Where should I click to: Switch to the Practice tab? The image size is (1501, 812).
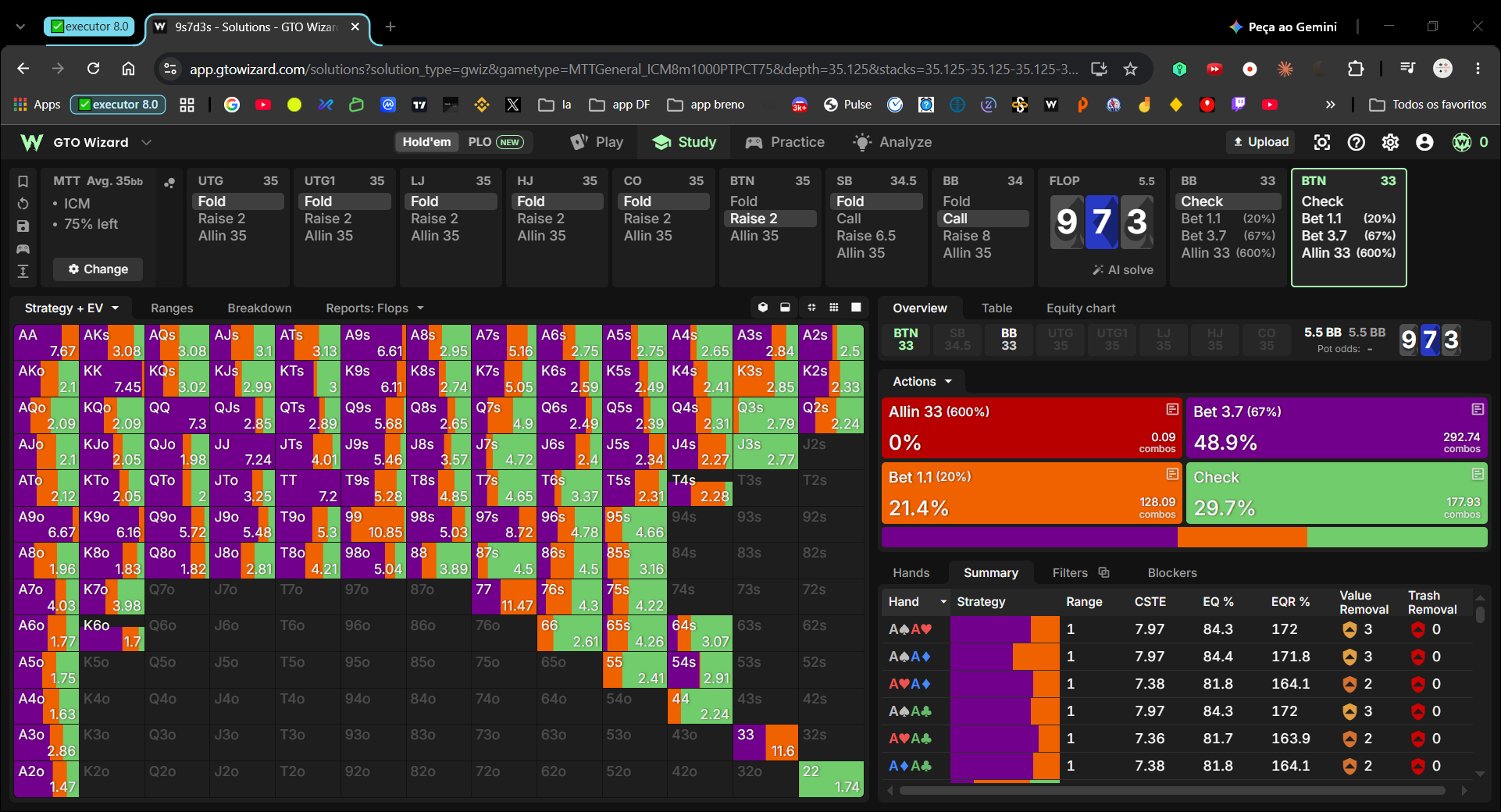(x=785, y=142)
